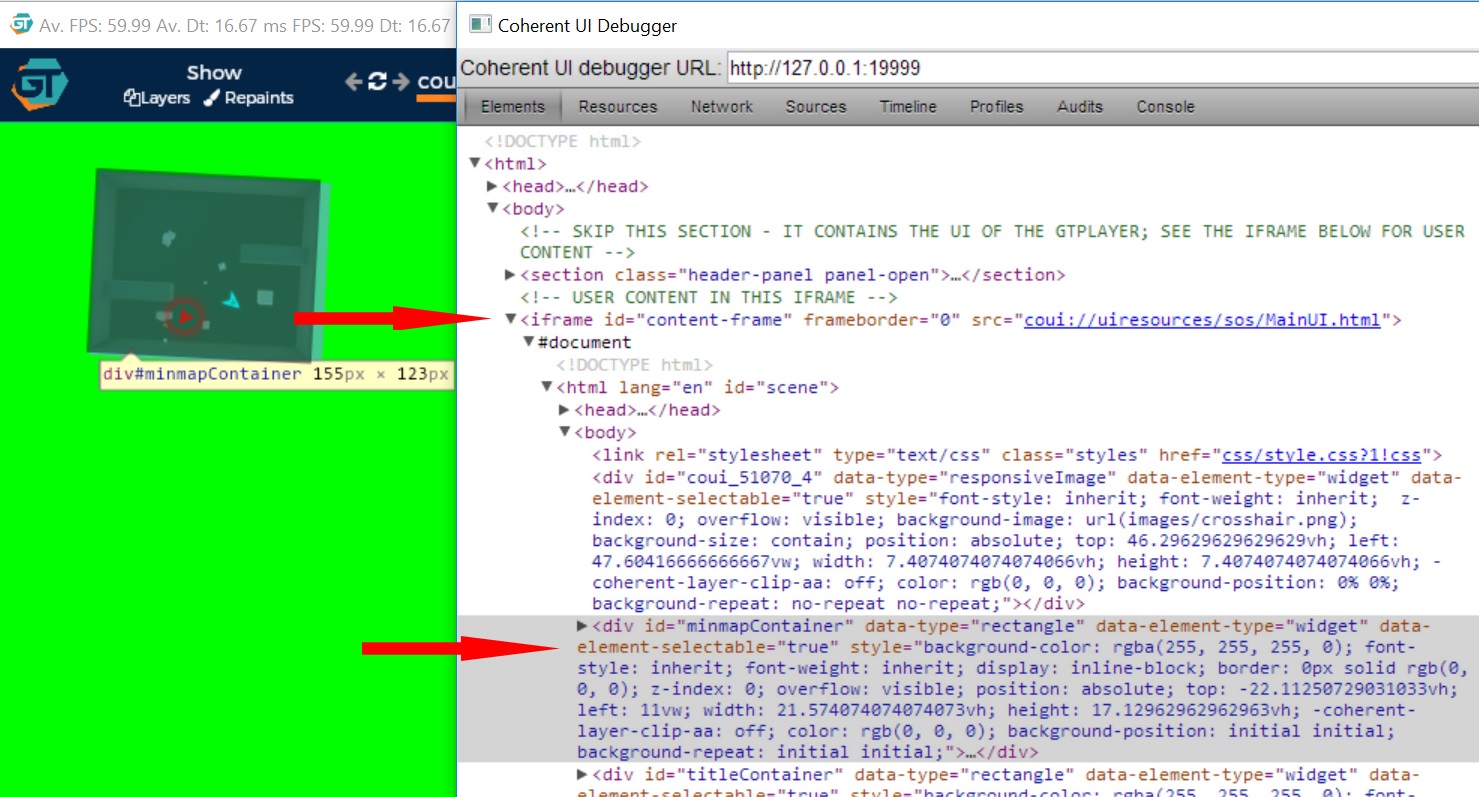Toggle Show Repaints option
The image size is (1479, 797).
coord(249,98)
